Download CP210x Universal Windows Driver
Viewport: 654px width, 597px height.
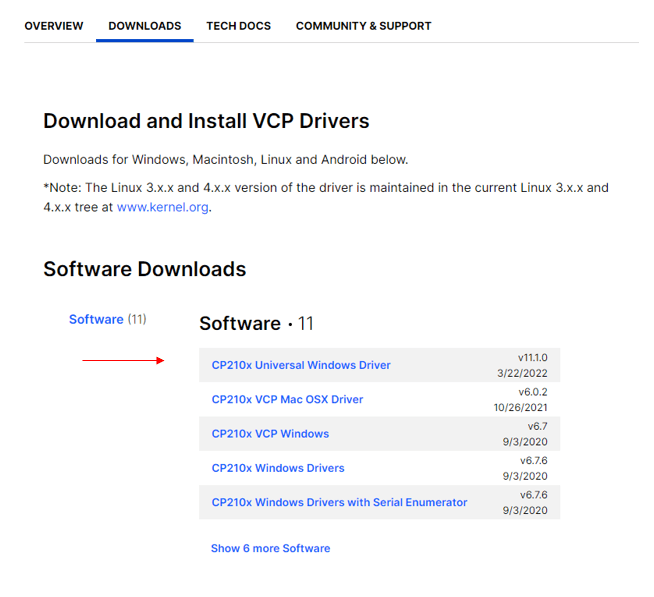click(x=301, y=366)
